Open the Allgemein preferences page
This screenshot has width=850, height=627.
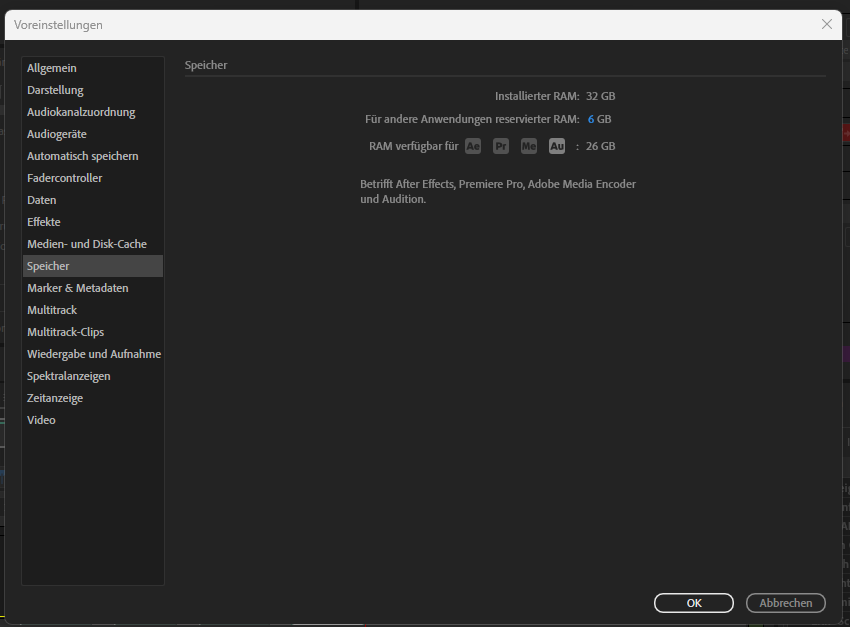[x=52, y=67]
